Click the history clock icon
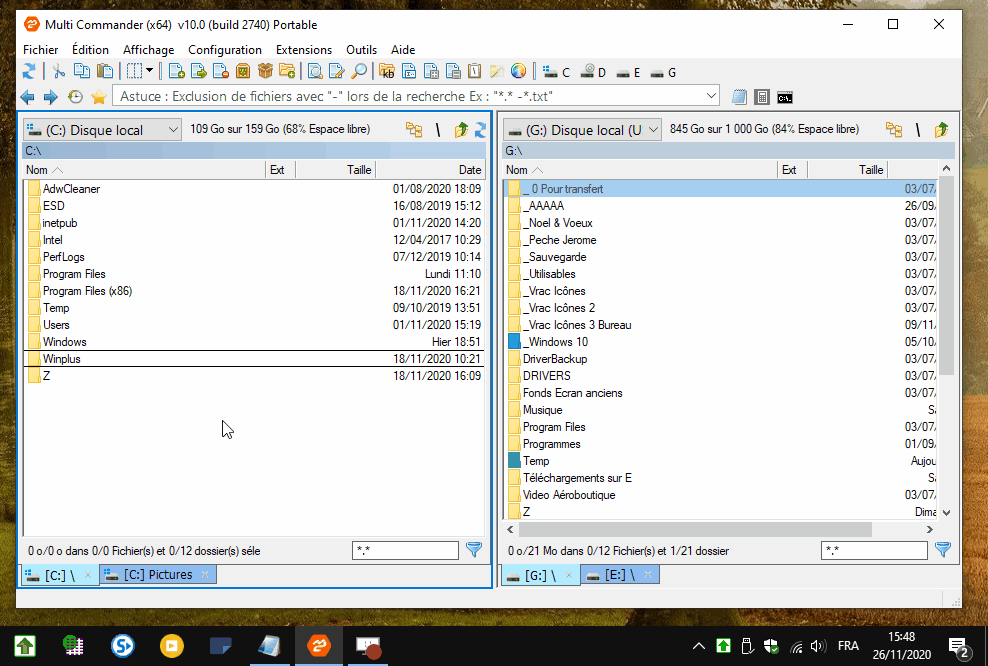Viewport: 988px width, 666px height. click(75, 97)
